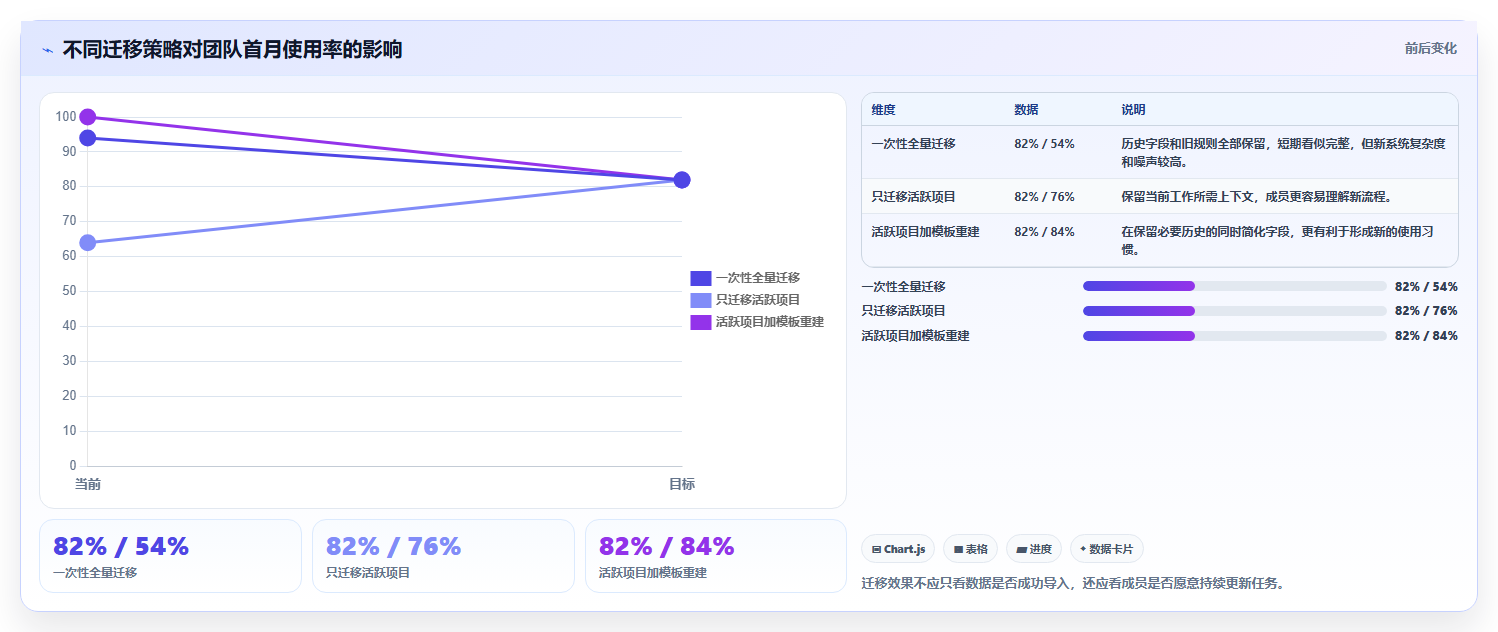Image resolution: width=1498 pixels, height=632 pixels.
Task: Toggle the 活跃项目加模板重建 series in the chart legend
Action: click(757, 322)
